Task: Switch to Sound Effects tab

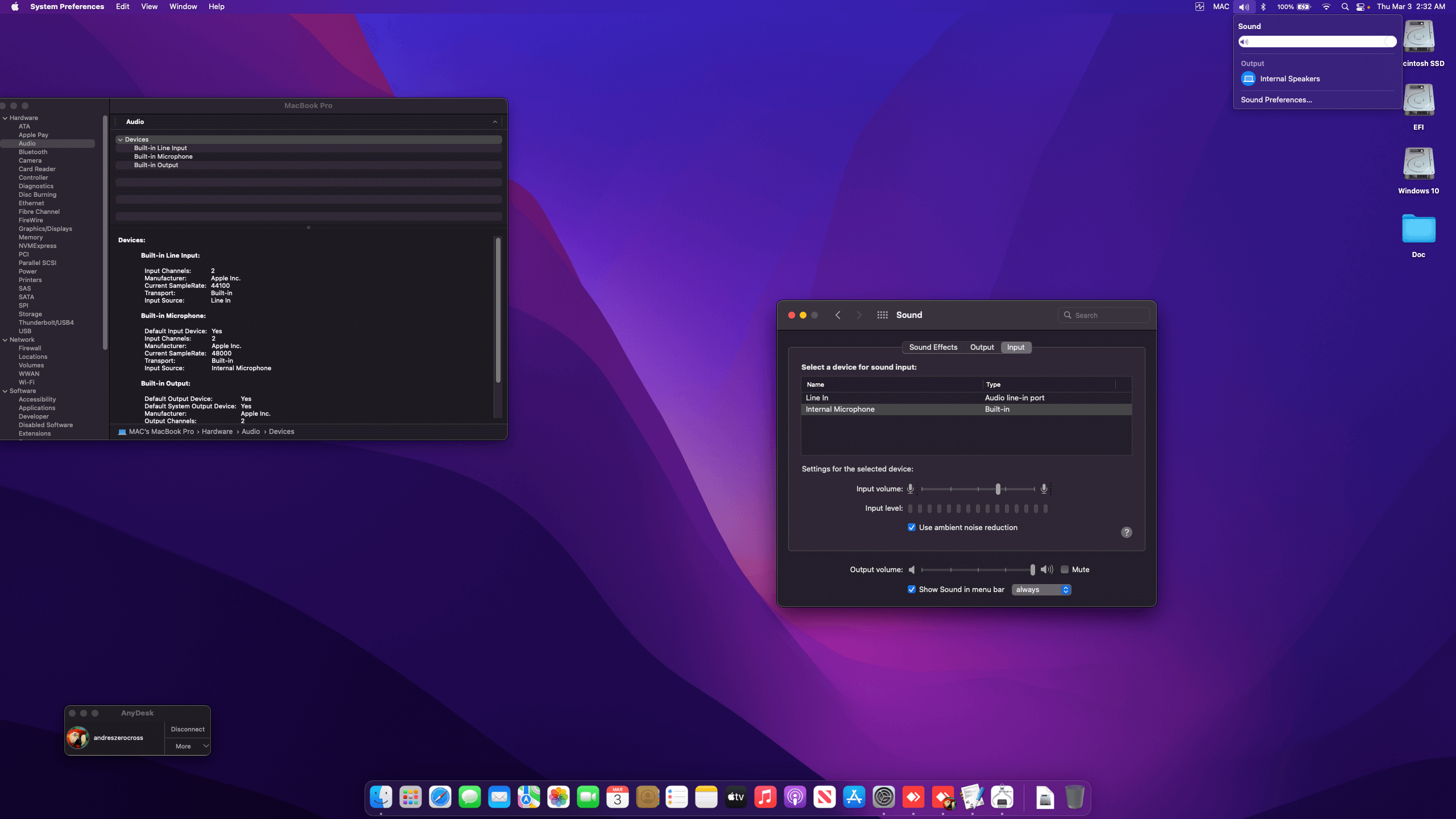Action: pyautogui.click(x=933, y=347)
